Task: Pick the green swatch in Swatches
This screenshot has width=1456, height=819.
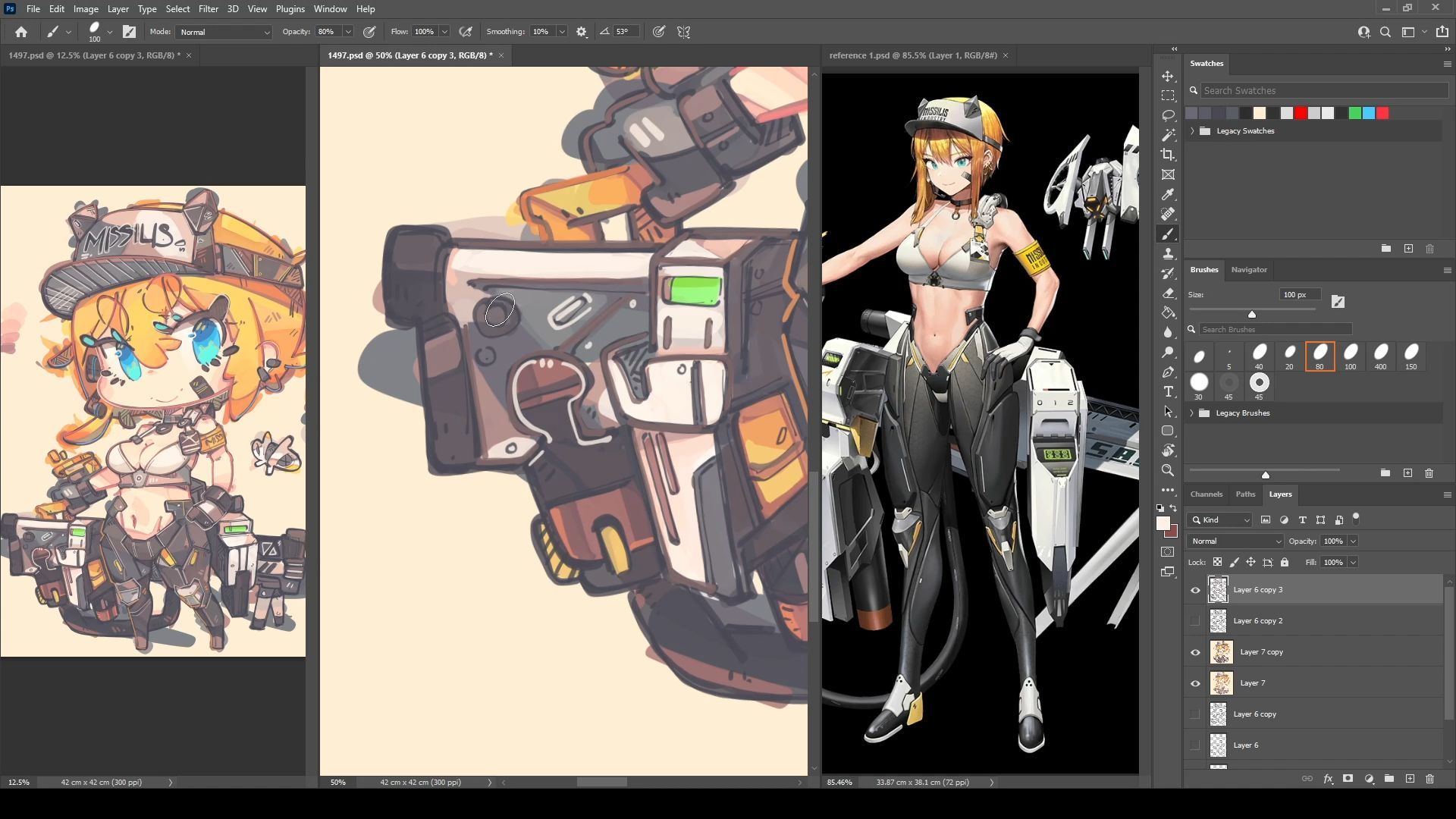Action: coord(1354,113)
